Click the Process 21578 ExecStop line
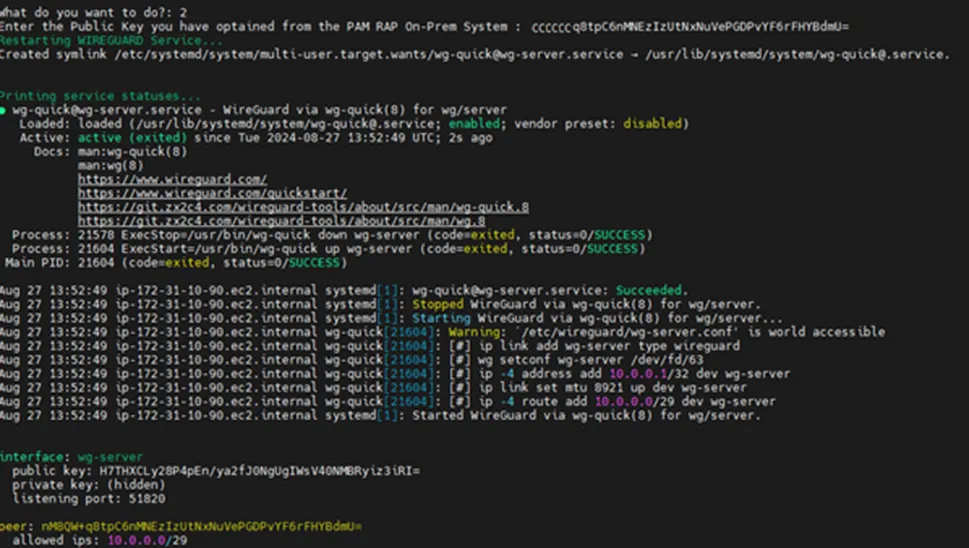Image resolution: width=969 pixels, height=548 pixels. 332,235
